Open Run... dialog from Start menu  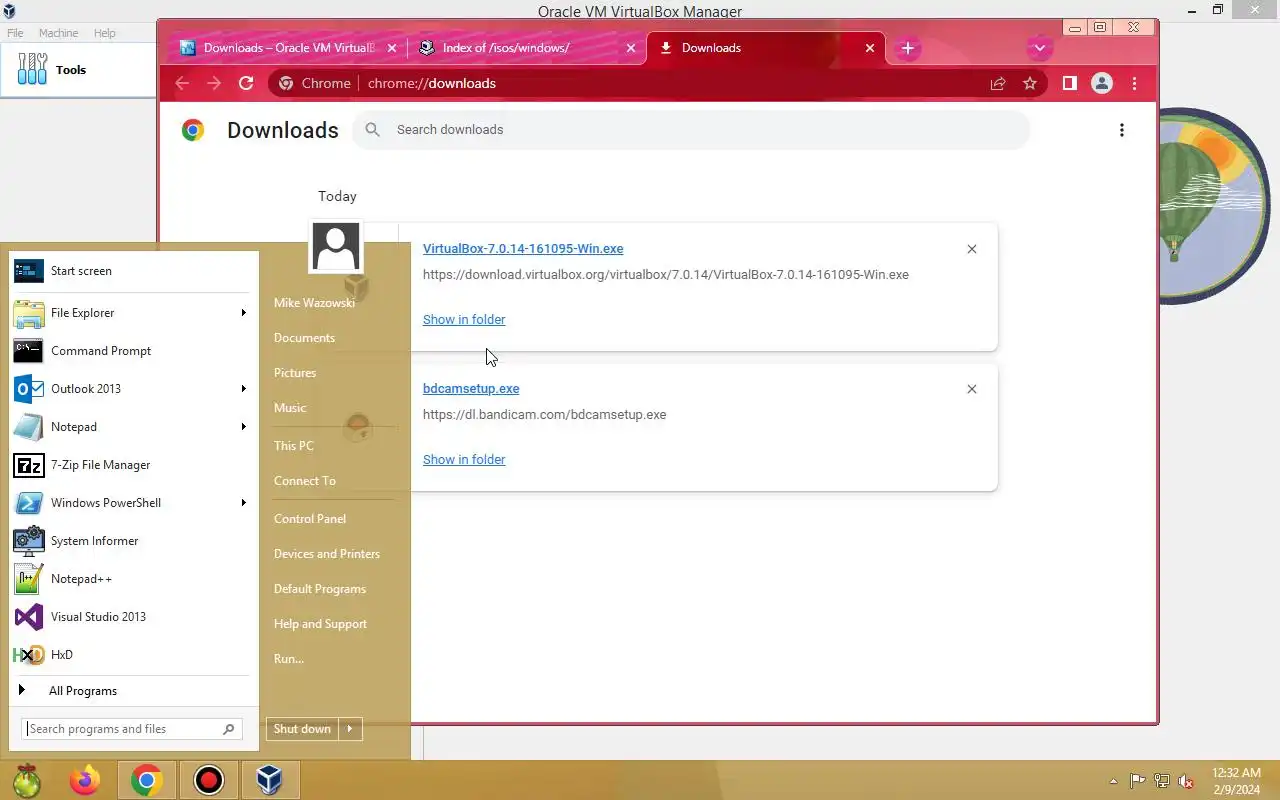click(x=289, y=659)
